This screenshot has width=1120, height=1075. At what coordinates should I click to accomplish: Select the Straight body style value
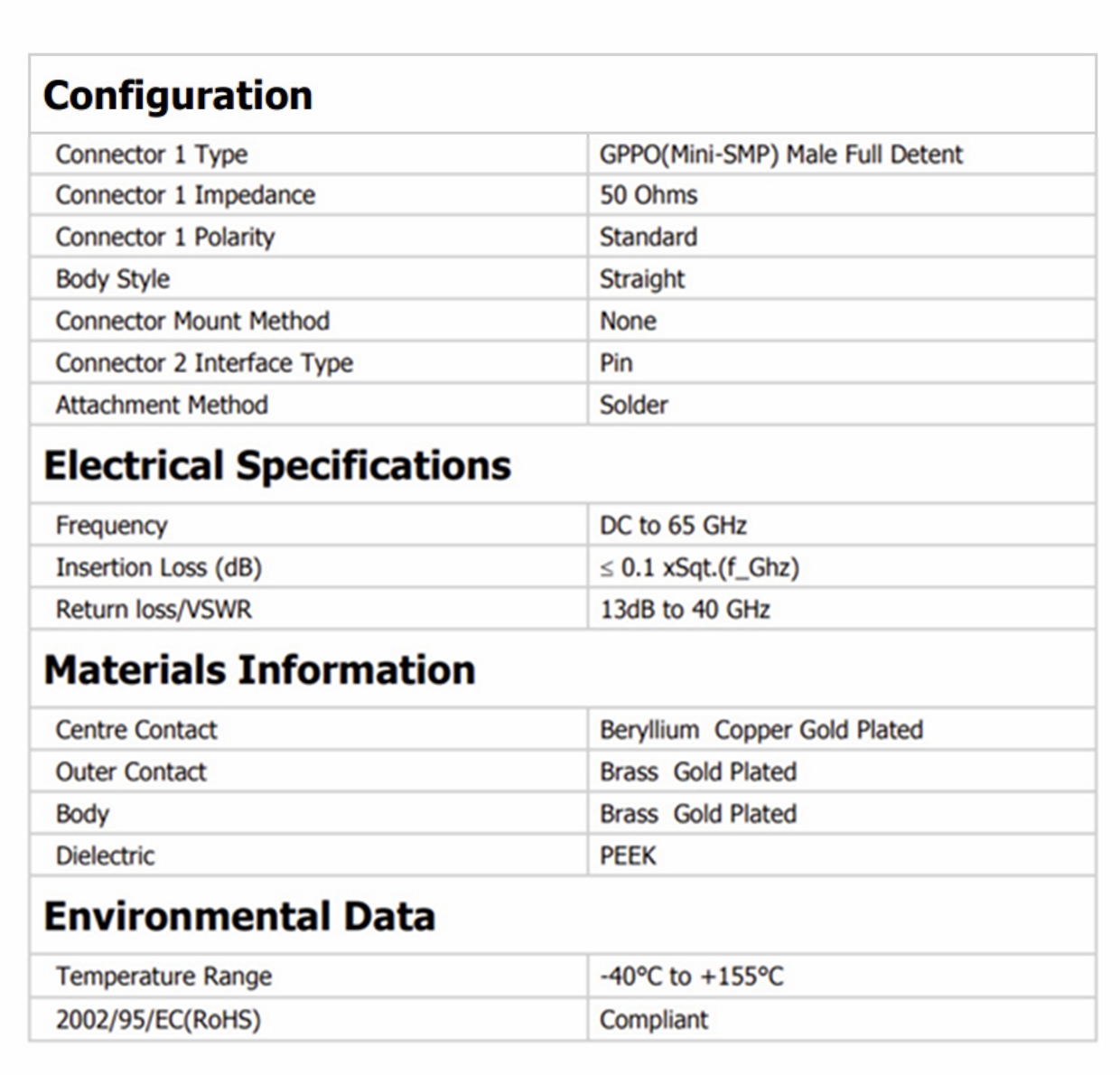point(642,279)
